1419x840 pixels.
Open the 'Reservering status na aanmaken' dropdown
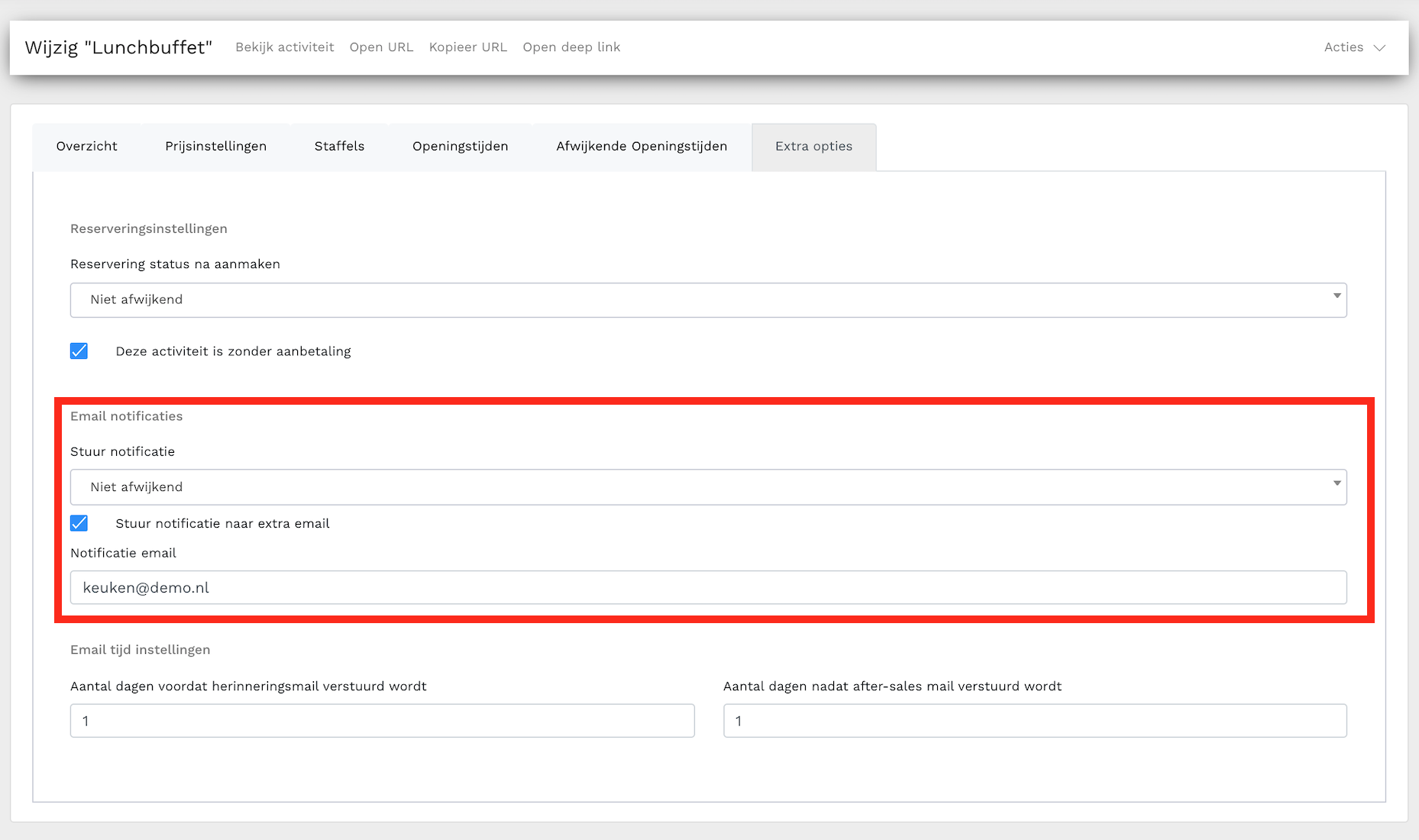click(x=707, y=300)
